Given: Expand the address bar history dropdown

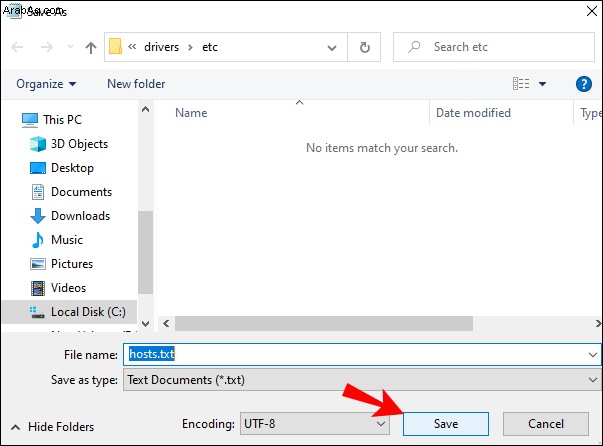Looking at the screenshot, I should 332,48.
